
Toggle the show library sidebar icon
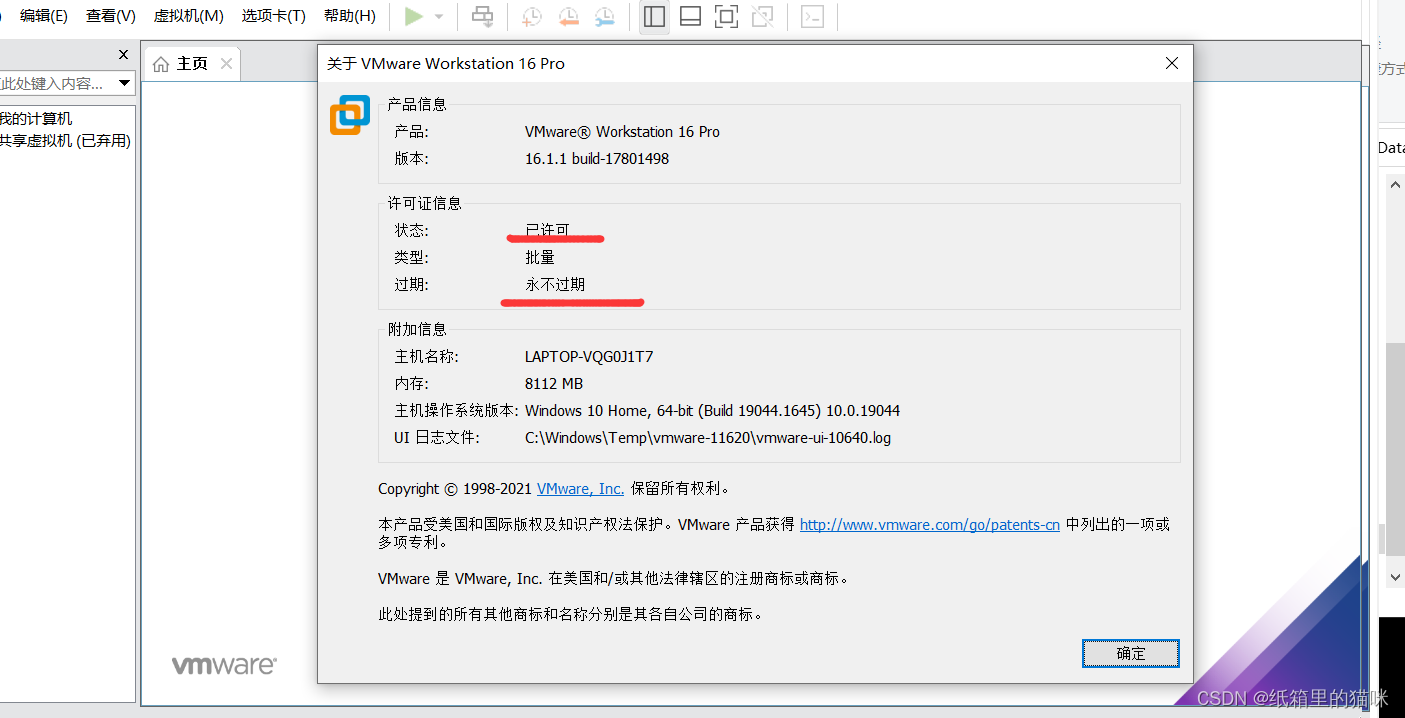(x=654, y=16)
